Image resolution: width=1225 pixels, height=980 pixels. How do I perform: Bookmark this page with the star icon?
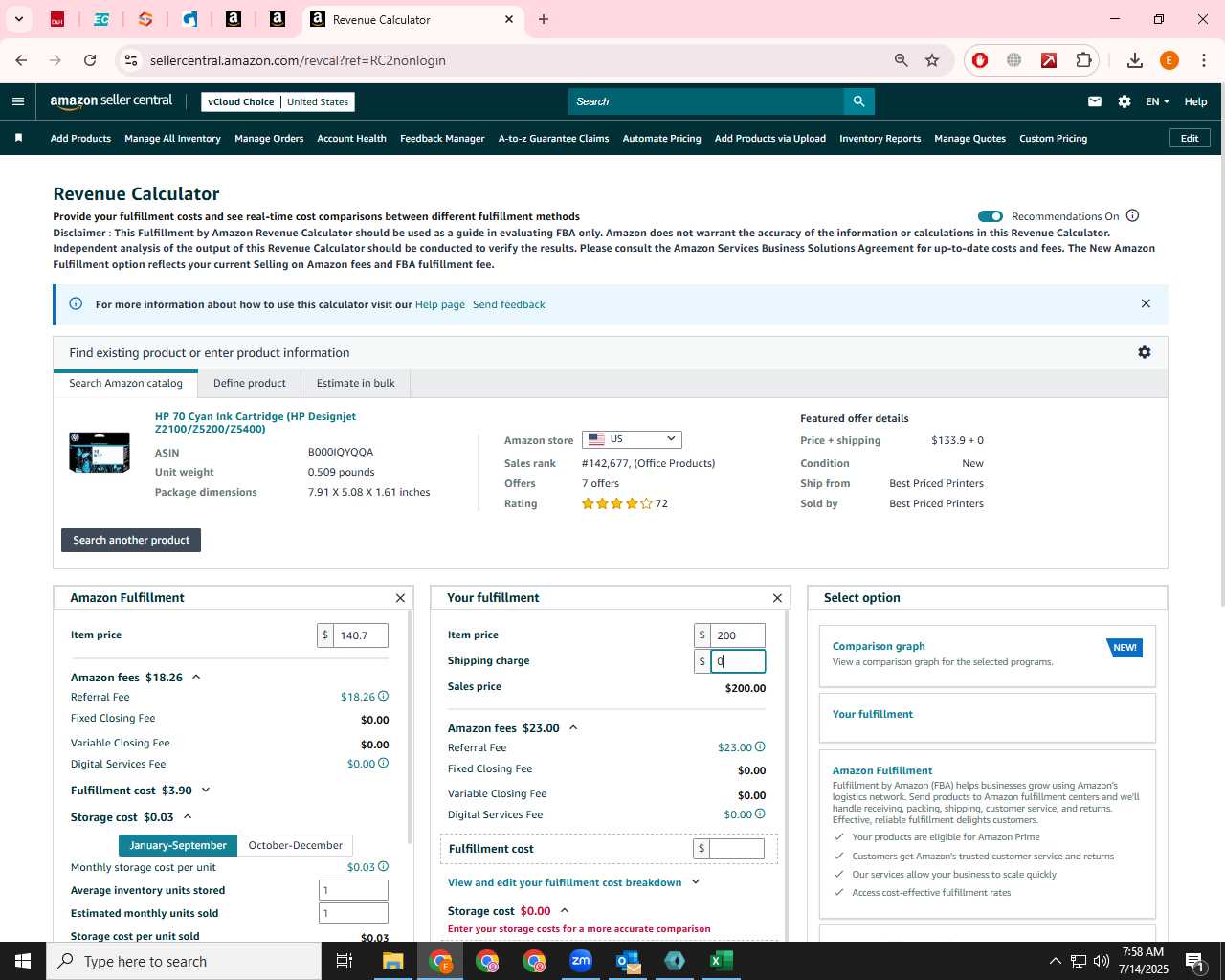tap(932, 60)
